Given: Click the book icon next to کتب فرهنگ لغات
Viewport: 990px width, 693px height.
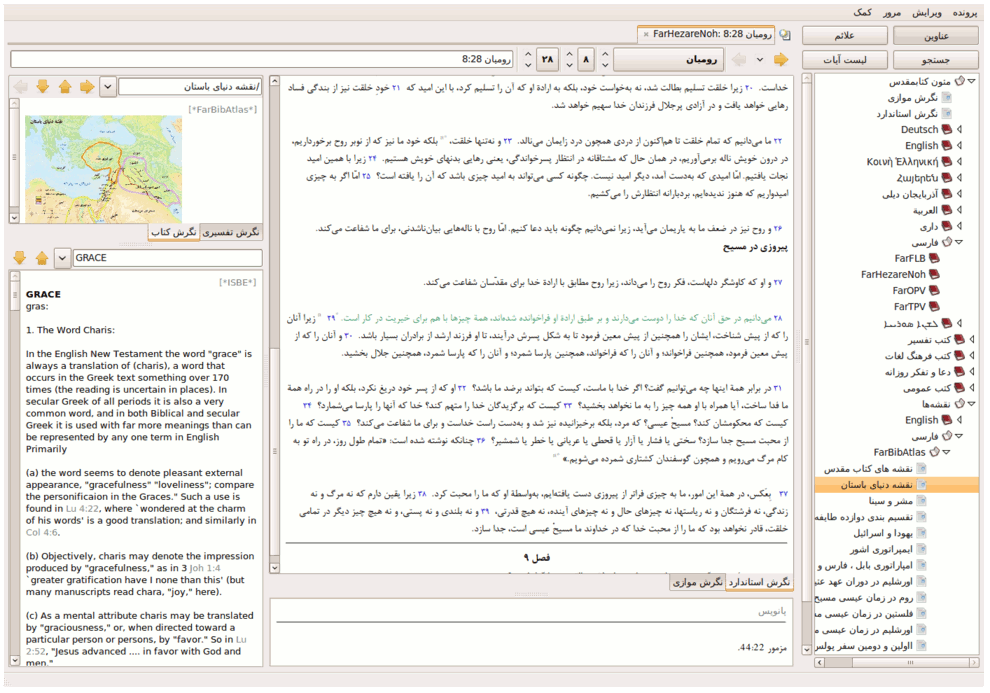Looking at the screenshot, I should click(959, 355).
